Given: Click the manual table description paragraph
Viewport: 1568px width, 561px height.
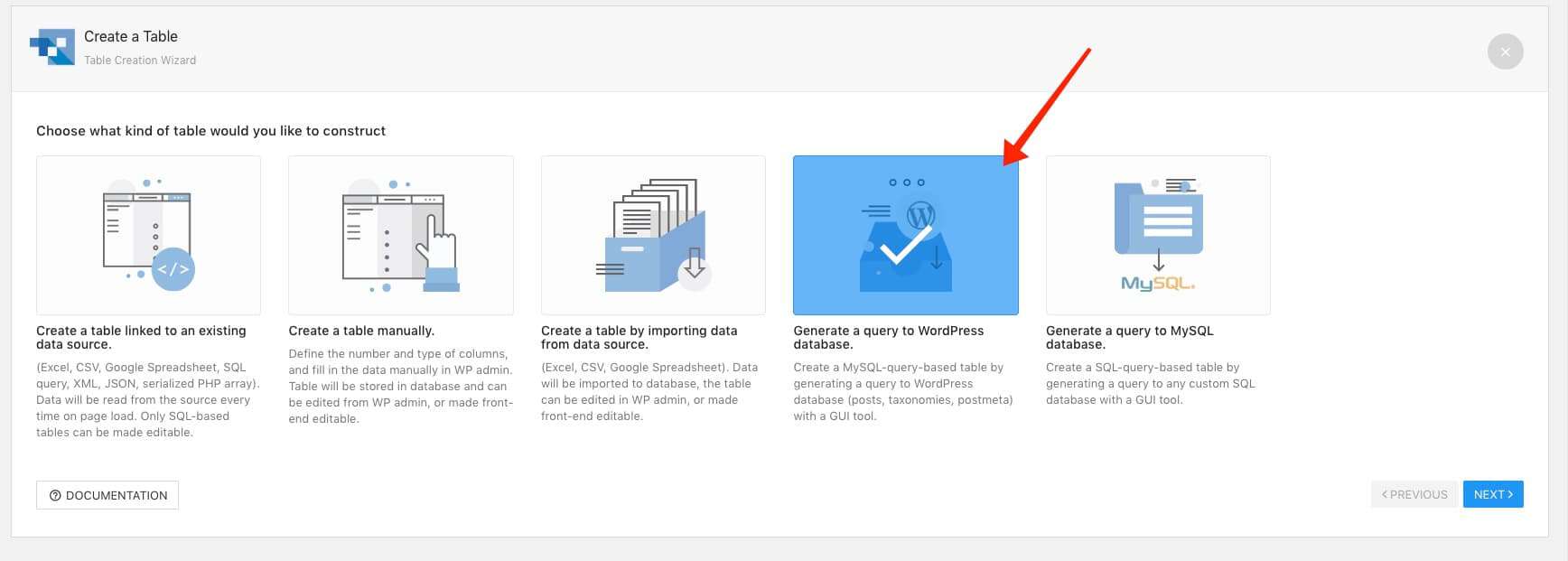Looking at the screenshot, I should coord(400,386).
